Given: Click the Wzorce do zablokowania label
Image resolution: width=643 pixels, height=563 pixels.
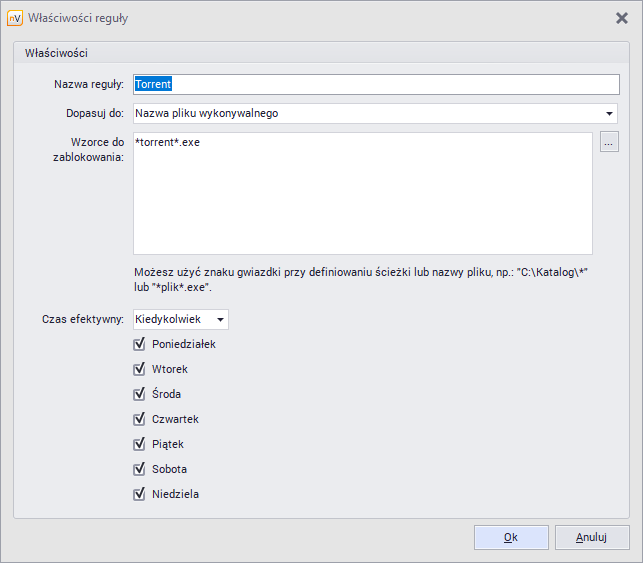Looking at the screenshot, I should (88, 150).
